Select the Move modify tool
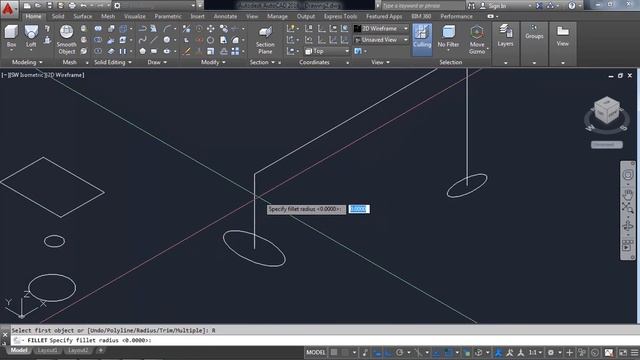The height and width of the screenshot is (360, 640). click(x=211, y=29)
